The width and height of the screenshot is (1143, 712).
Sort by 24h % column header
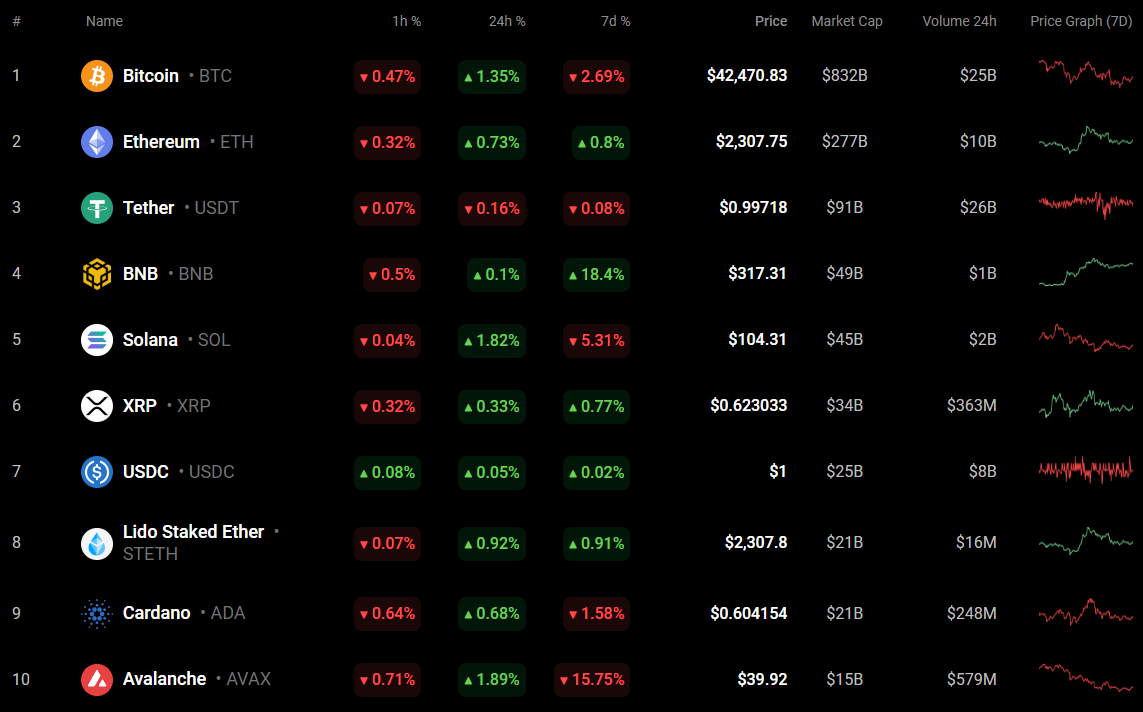[506, 21]
